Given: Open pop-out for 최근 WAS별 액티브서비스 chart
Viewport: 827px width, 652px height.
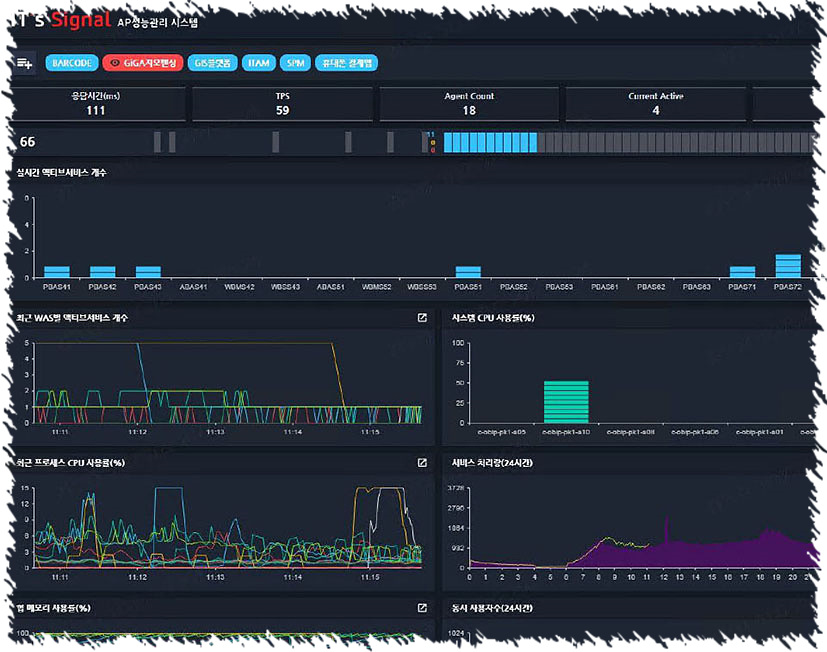Looking at the screenshot, I should pos(422,318).
